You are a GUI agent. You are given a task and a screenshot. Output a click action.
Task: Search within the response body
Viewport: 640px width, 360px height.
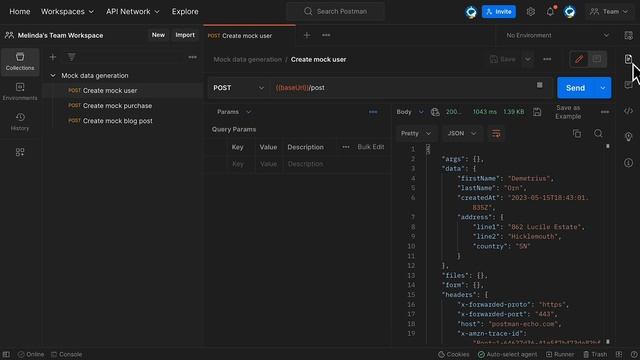[598, 133]
